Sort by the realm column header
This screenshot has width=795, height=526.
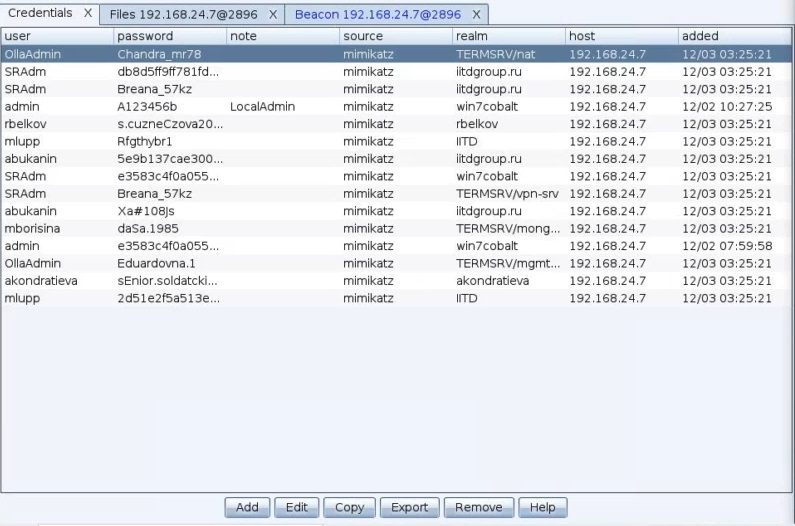509,36
